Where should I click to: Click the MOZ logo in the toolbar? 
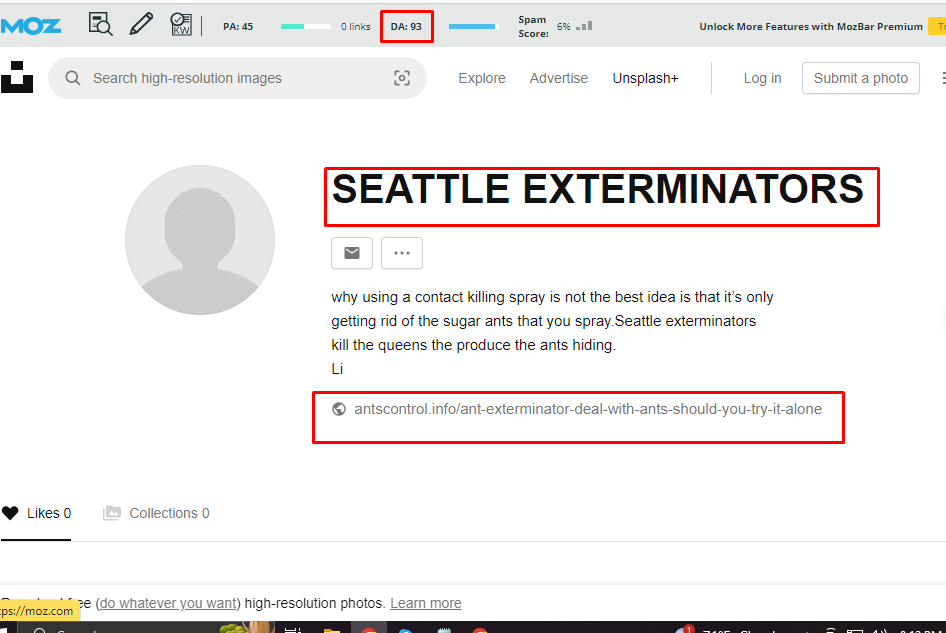[x=30, y=24]
